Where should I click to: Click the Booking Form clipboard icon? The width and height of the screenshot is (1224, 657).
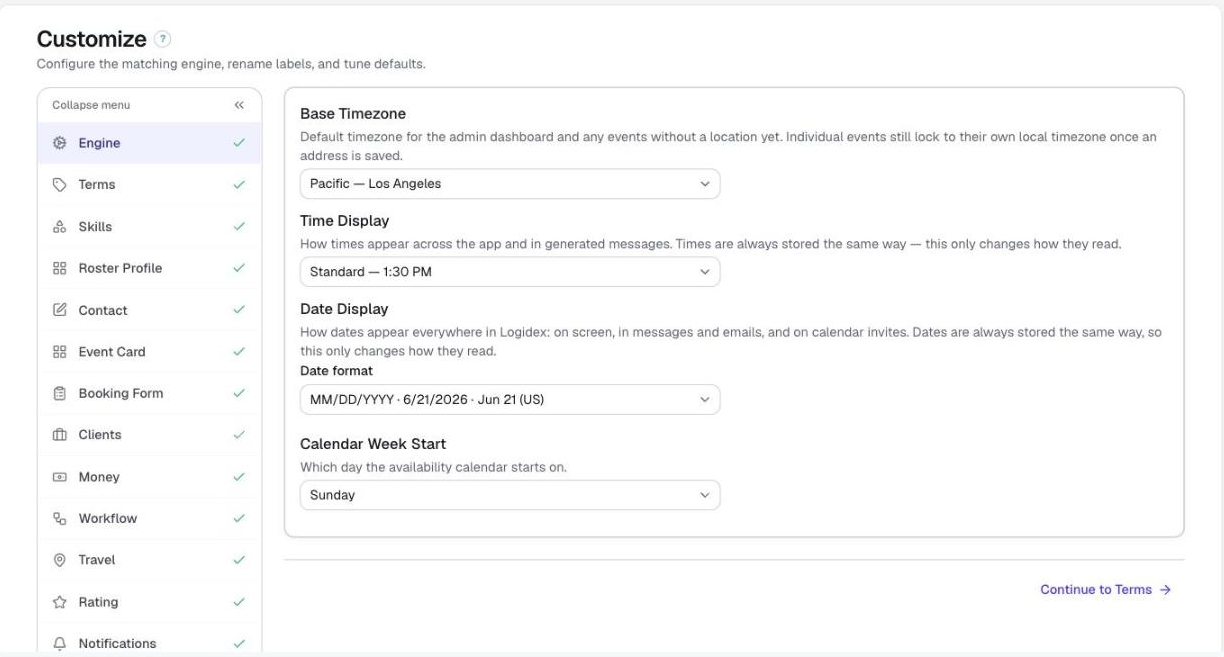click(x=59, y=393)
